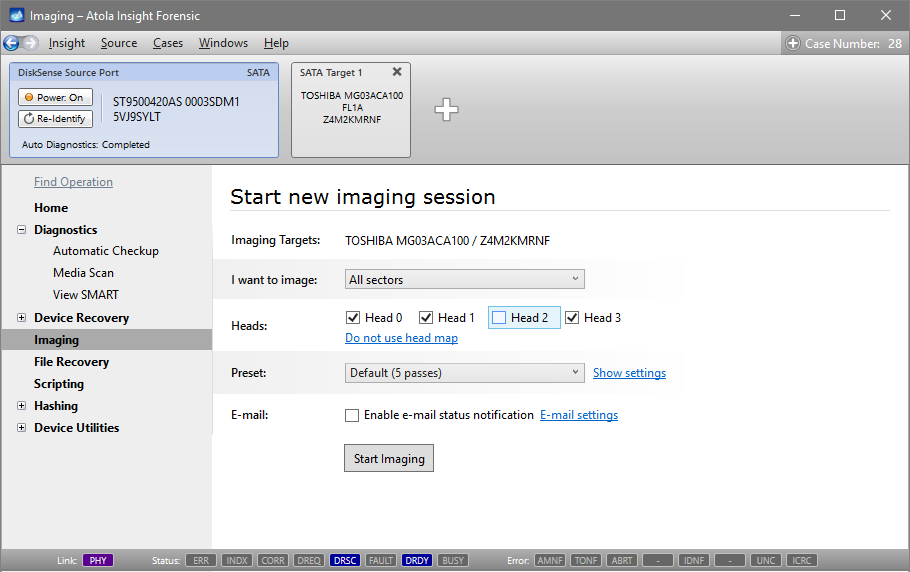
Task: Go to Home in the sidebar
Action: click(51, 208)
